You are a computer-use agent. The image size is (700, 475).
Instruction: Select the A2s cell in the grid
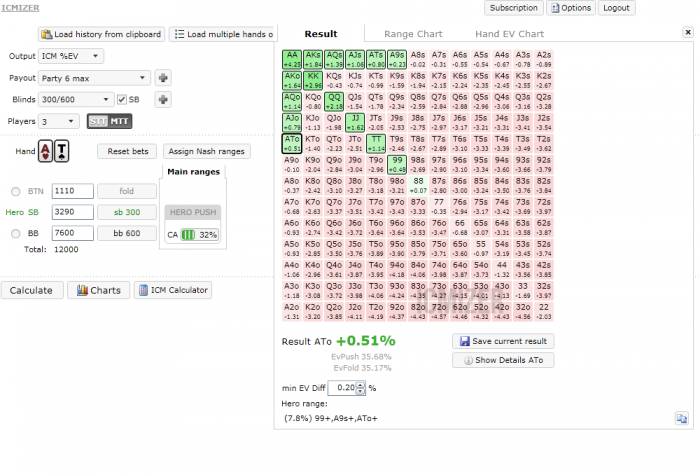(544, 59)
